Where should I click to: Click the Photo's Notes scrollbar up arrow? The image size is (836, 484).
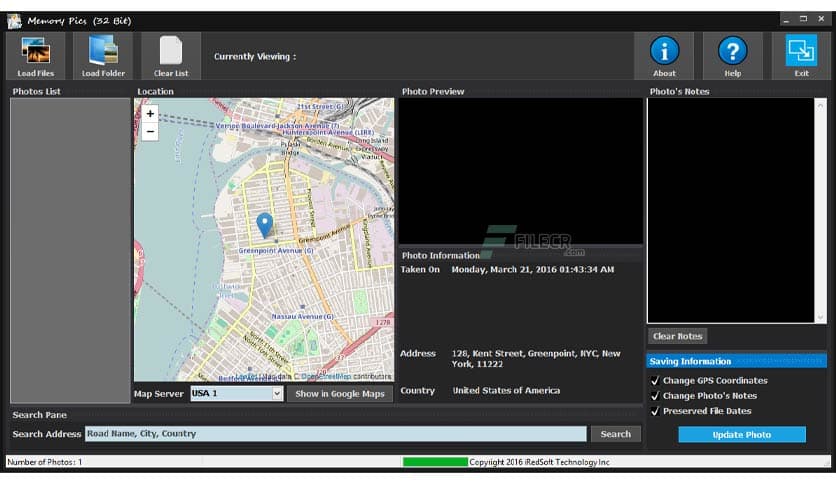[x=820, y=106]
